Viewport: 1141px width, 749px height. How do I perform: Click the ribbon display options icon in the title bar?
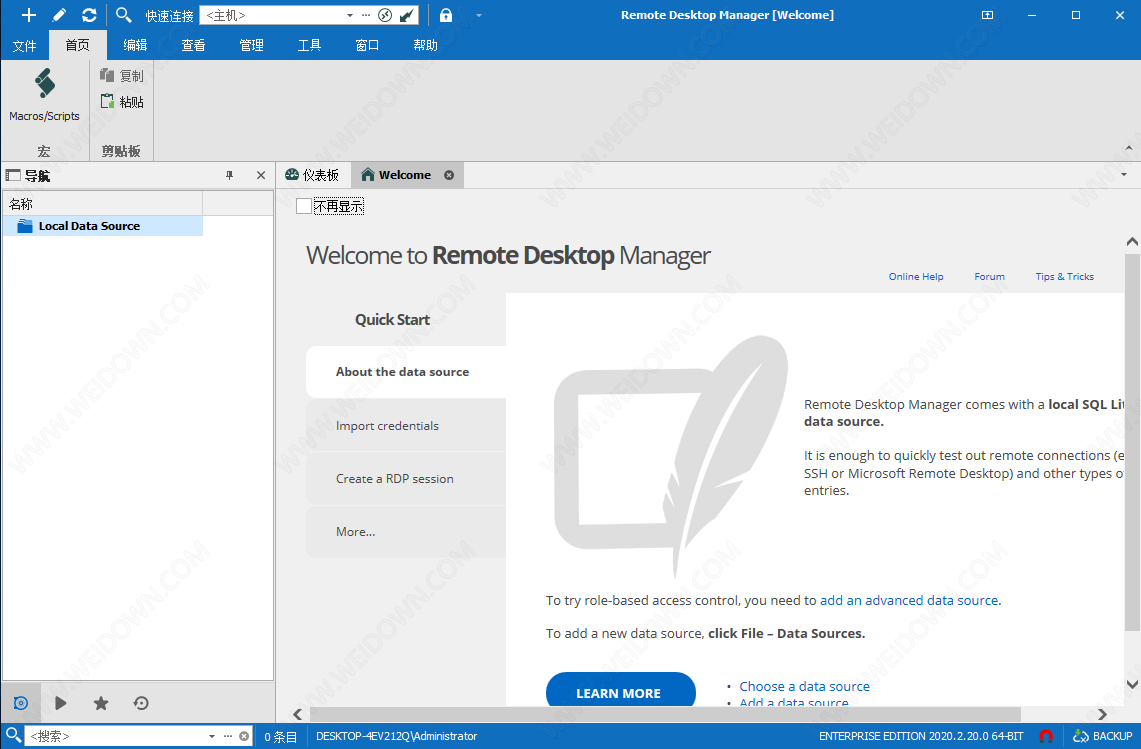[x=987, y=15]
